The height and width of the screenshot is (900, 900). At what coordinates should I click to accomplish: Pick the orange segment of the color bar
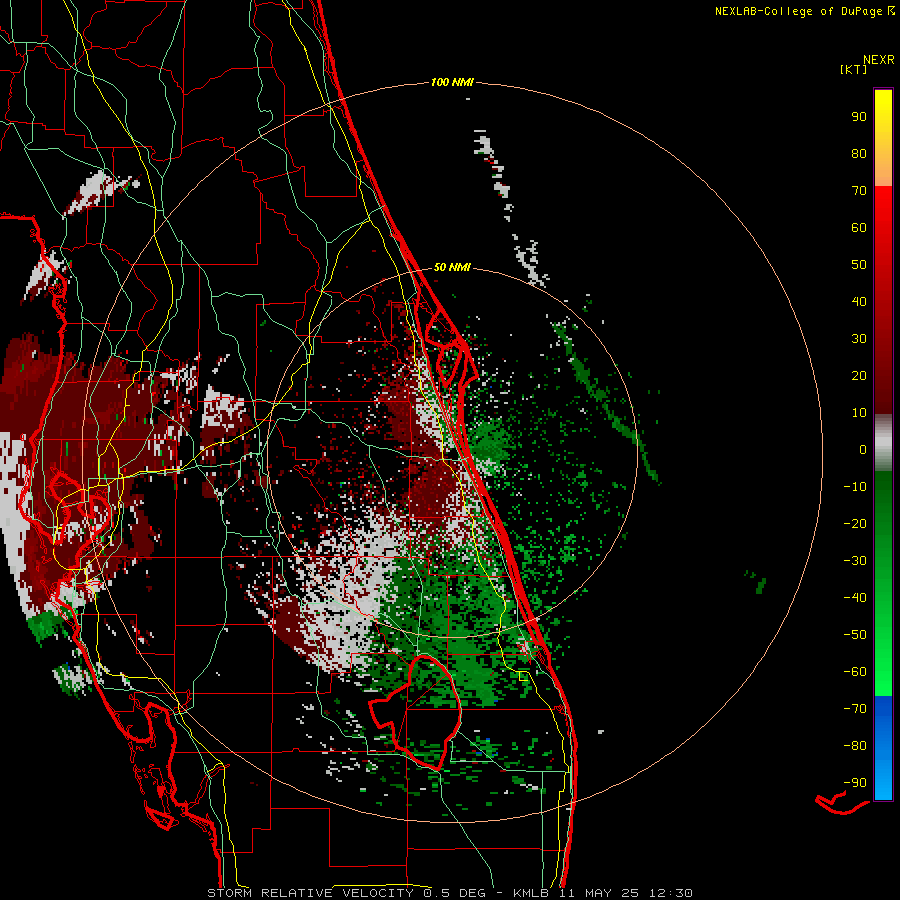tap(883, 166)
